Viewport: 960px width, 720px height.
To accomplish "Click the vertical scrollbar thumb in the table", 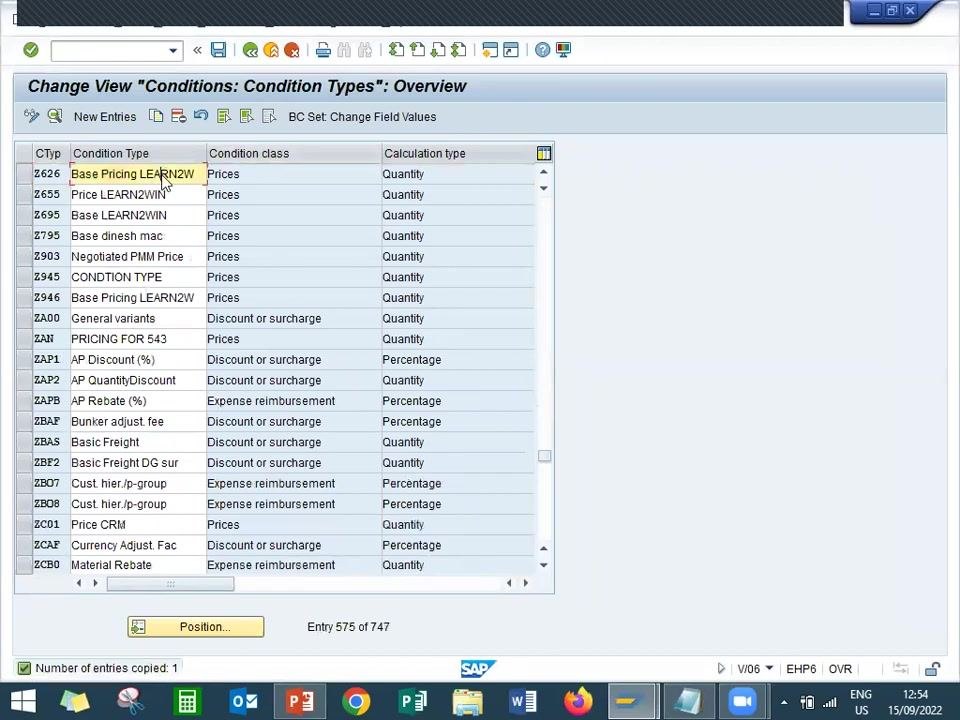I will 544,456.
